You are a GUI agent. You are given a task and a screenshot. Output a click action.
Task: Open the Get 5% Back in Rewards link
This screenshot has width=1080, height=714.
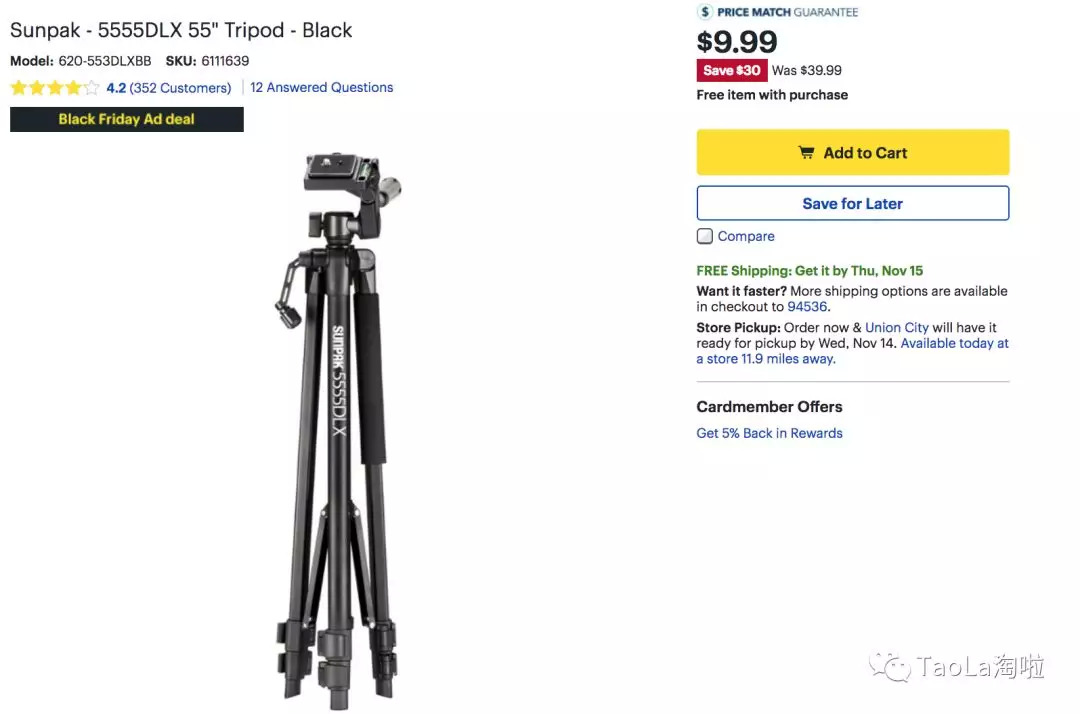(x=769, y=433)
